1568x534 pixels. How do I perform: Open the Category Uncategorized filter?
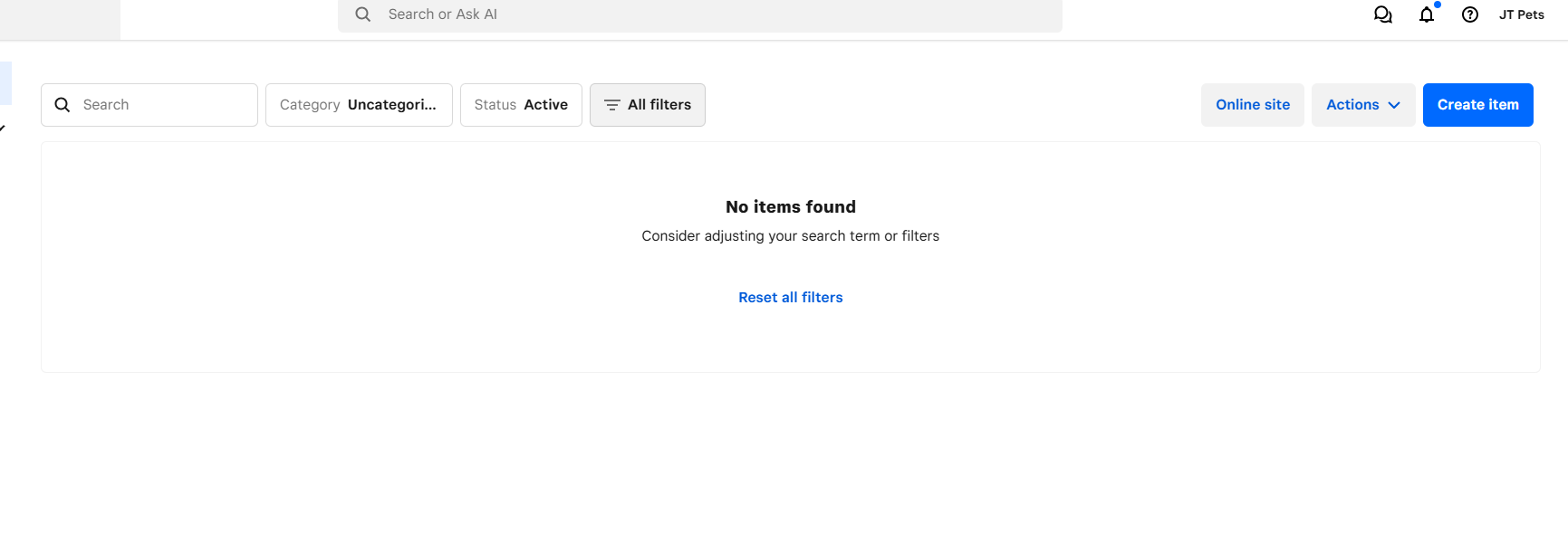(359, 105)
